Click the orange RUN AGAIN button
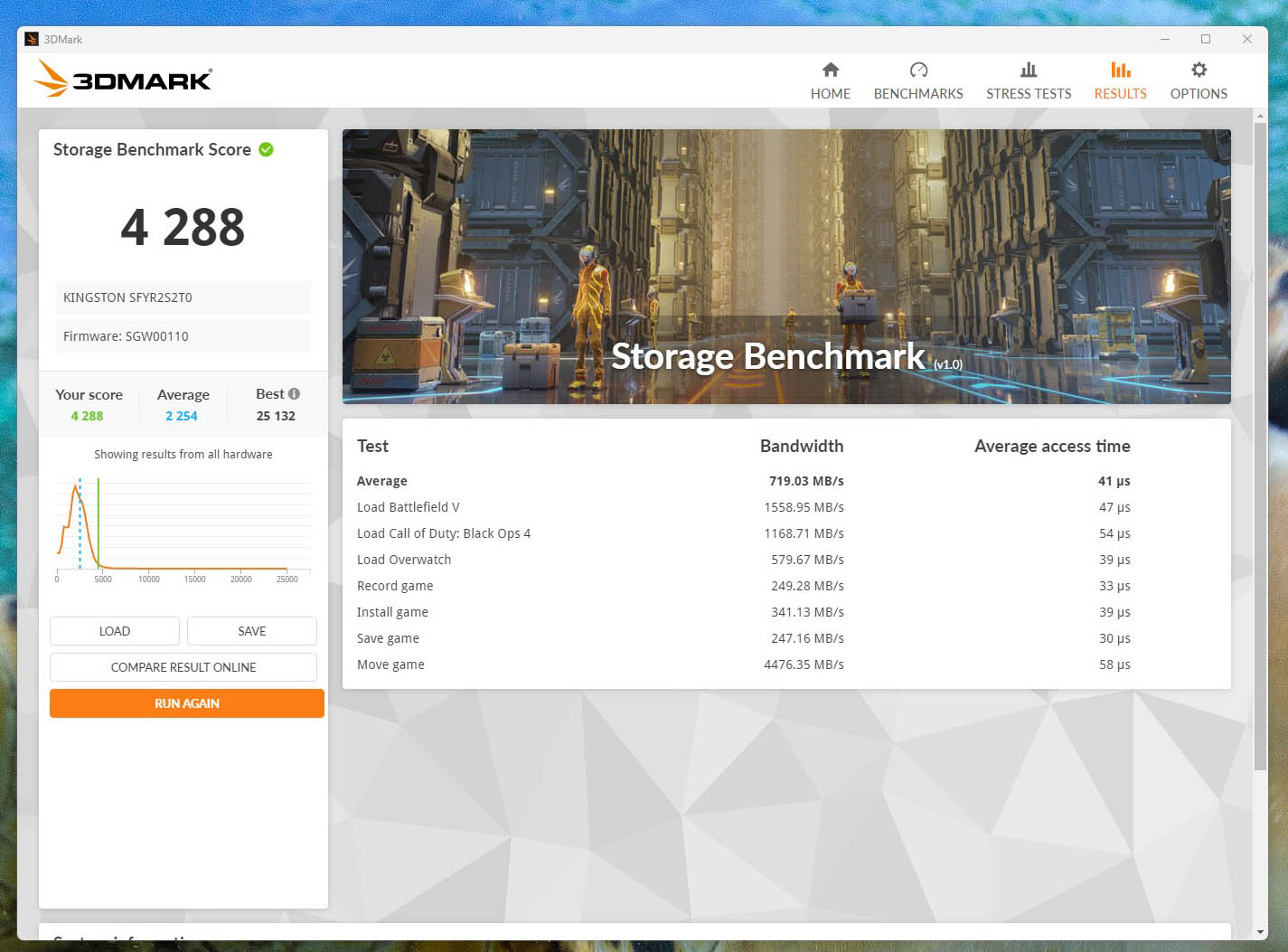1288x952 pixels. [x=187, y=703]
